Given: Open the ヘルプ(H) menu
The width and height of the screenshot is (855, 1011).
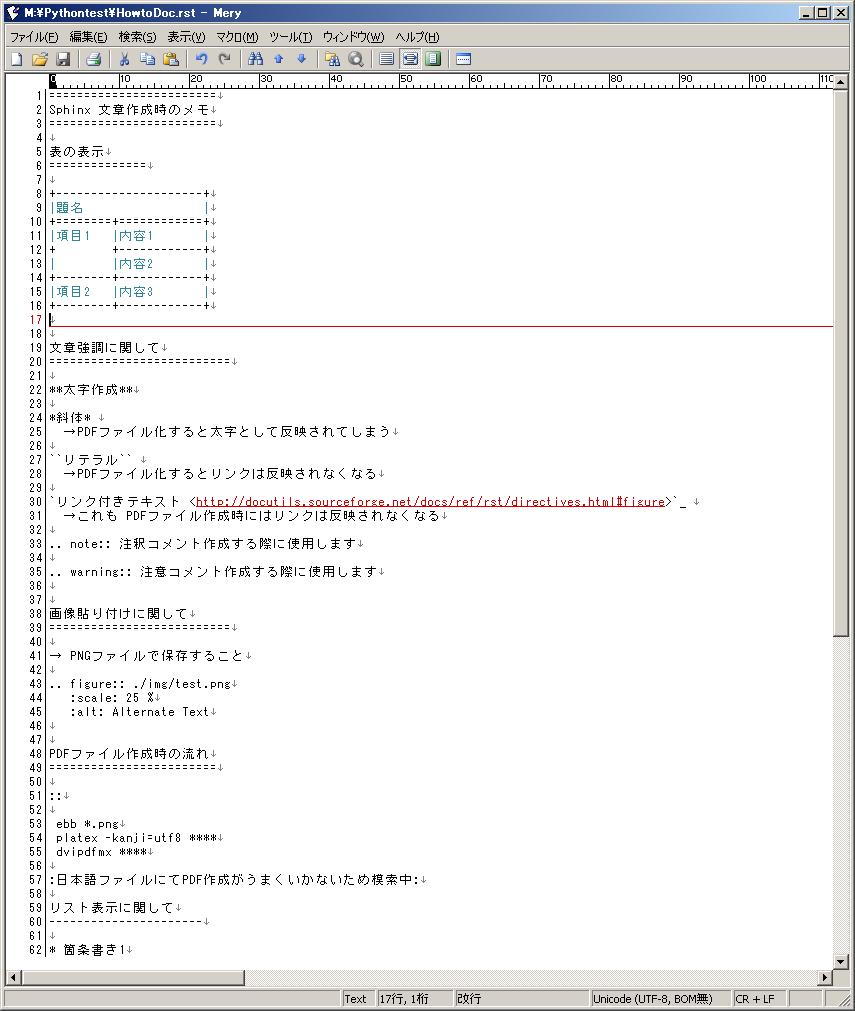Looking at the screenshot, I should tap(417, 37).
